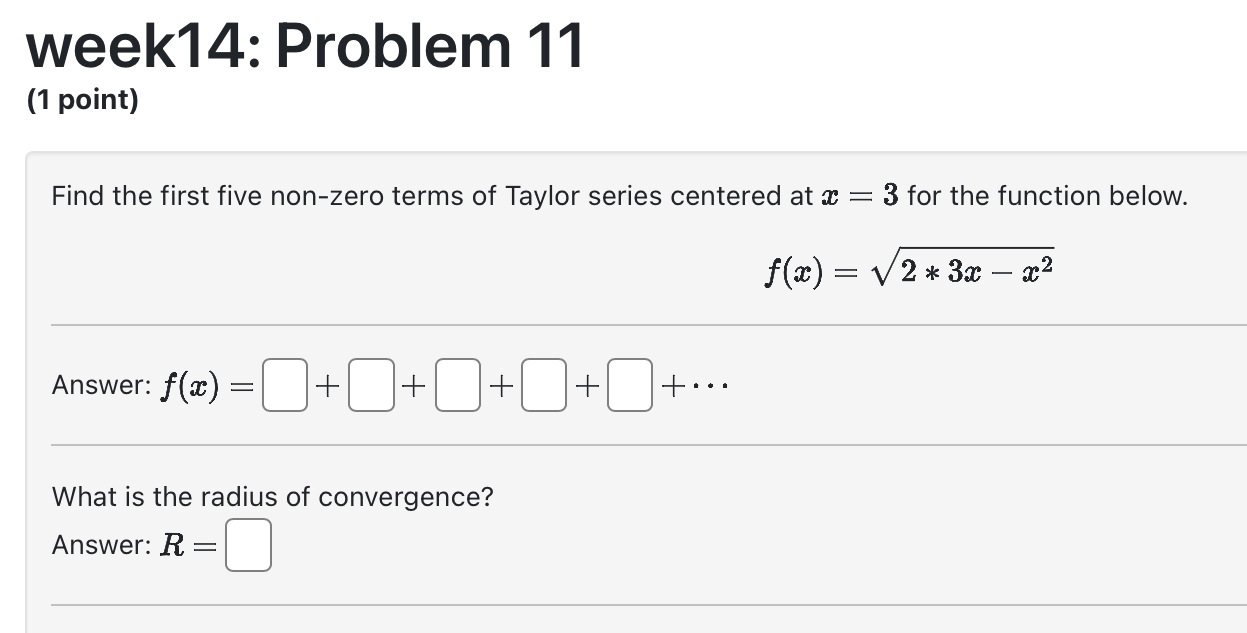This screenshot has width=1247, height=633.
Task: Click the radius of convergence answer box
Action: [x=247, y=545]
